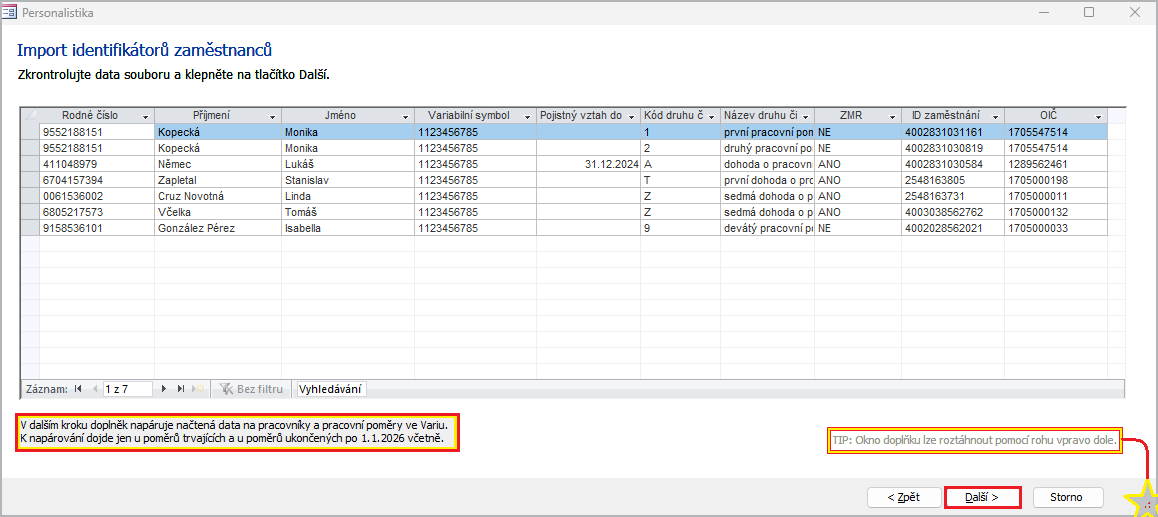1158x517 pixels.
Task: Cancel import with Storno button
Action: [x=1068, y=497]
